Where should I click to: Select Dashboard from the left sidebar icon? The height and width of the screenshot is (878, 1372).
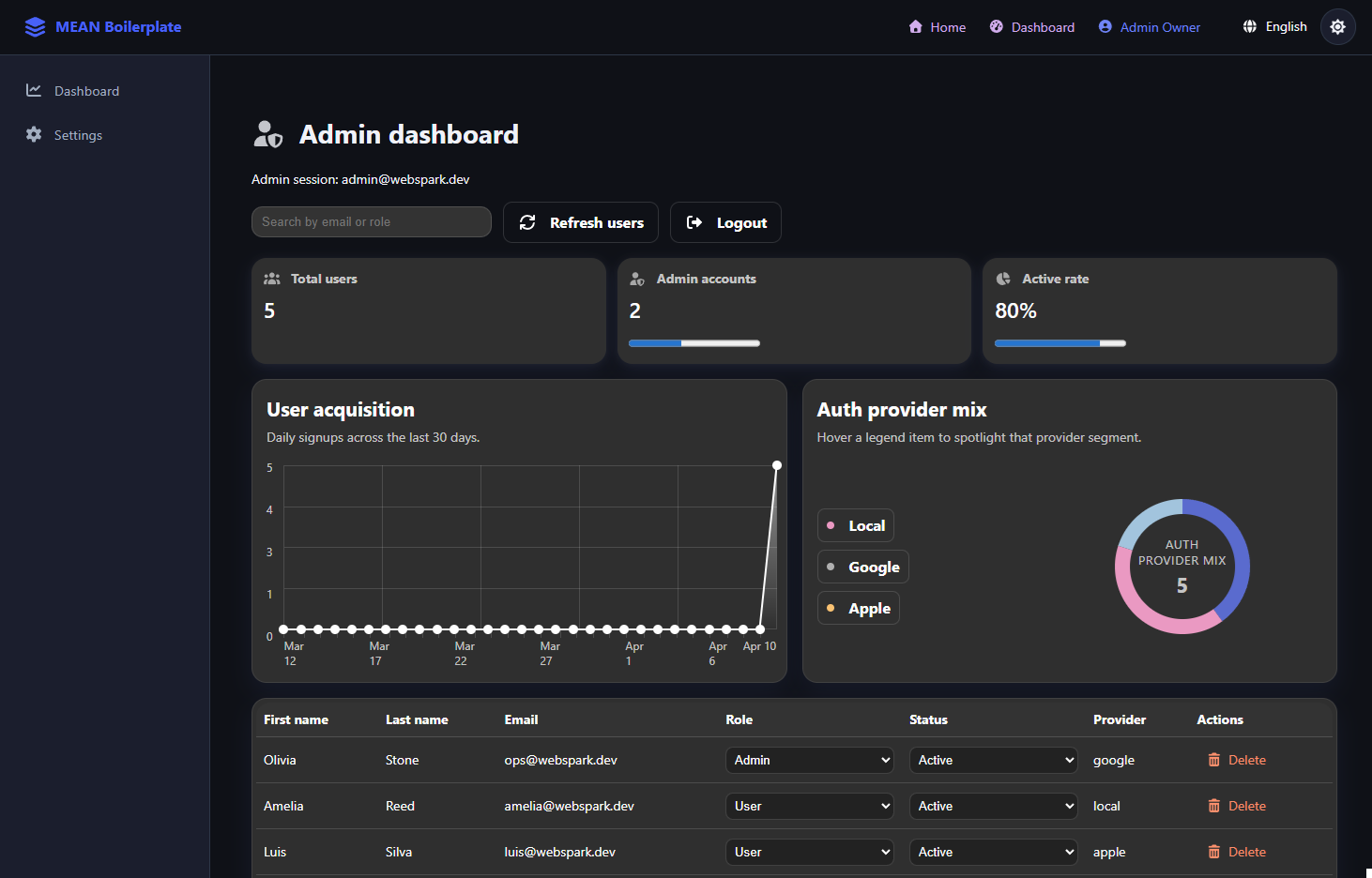(34, 90)
